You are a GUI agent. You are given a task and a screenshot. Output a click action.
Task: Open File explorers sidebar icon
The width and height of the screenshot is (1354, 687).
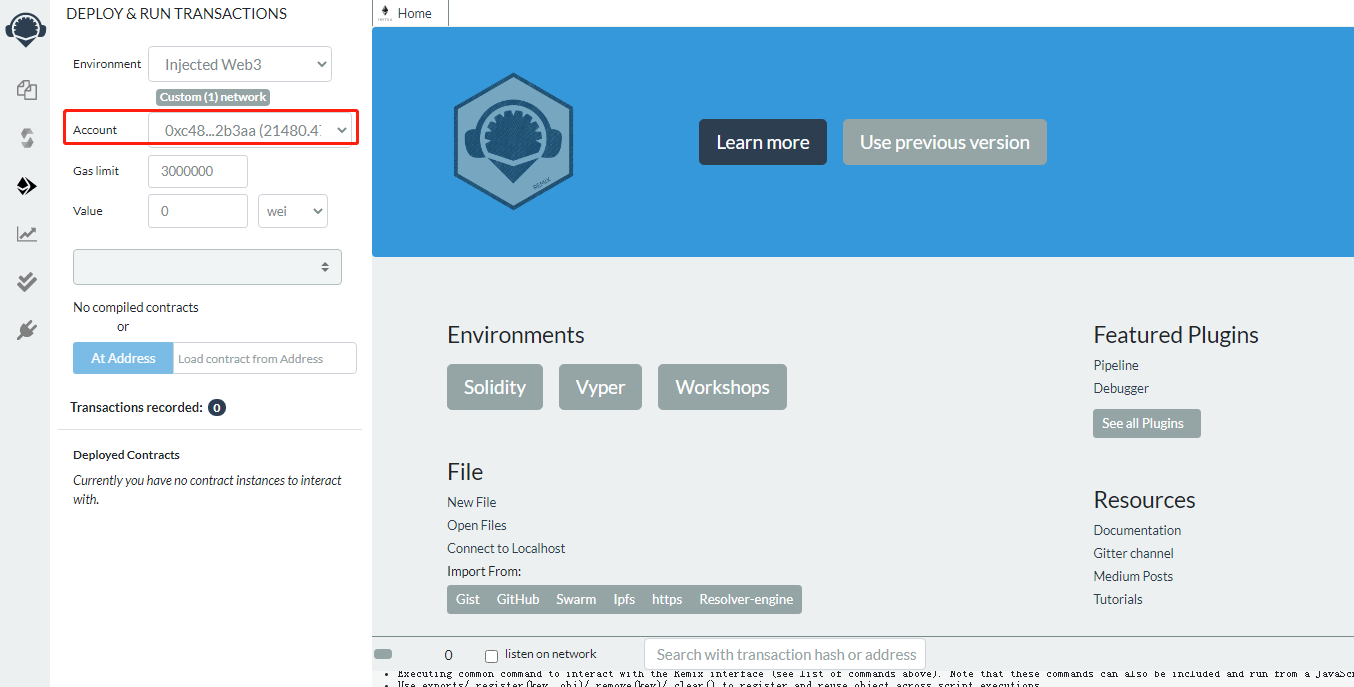[27, 90]
